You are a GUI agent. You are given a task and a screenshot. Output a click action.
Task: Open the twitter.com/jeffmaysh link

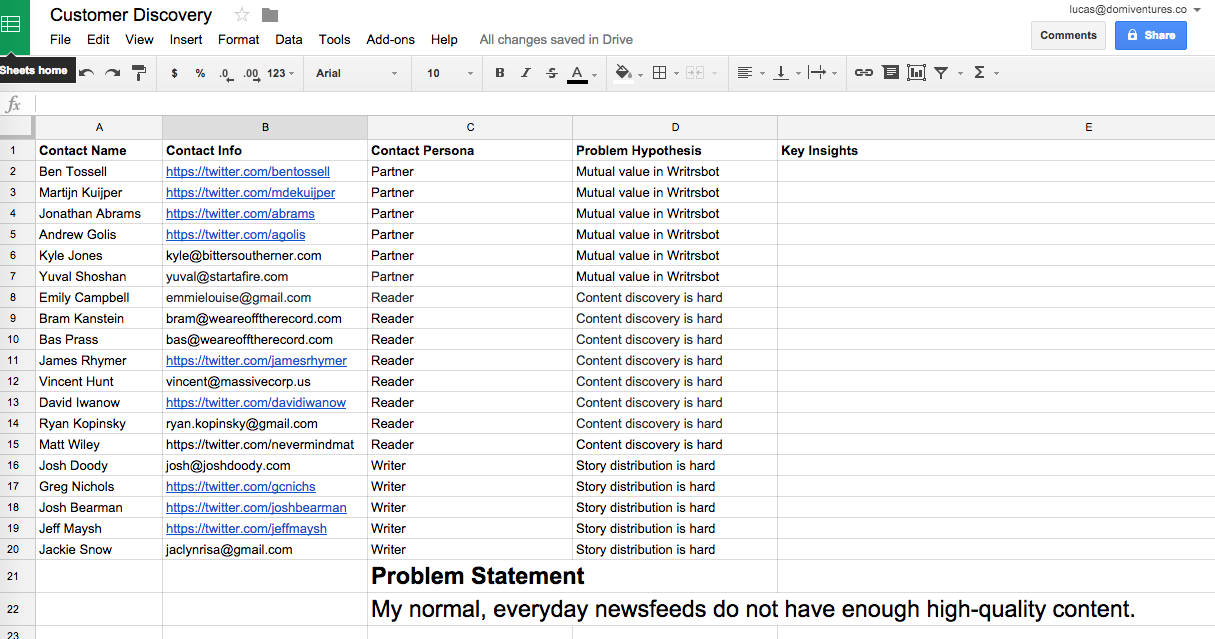pos(246,529)
